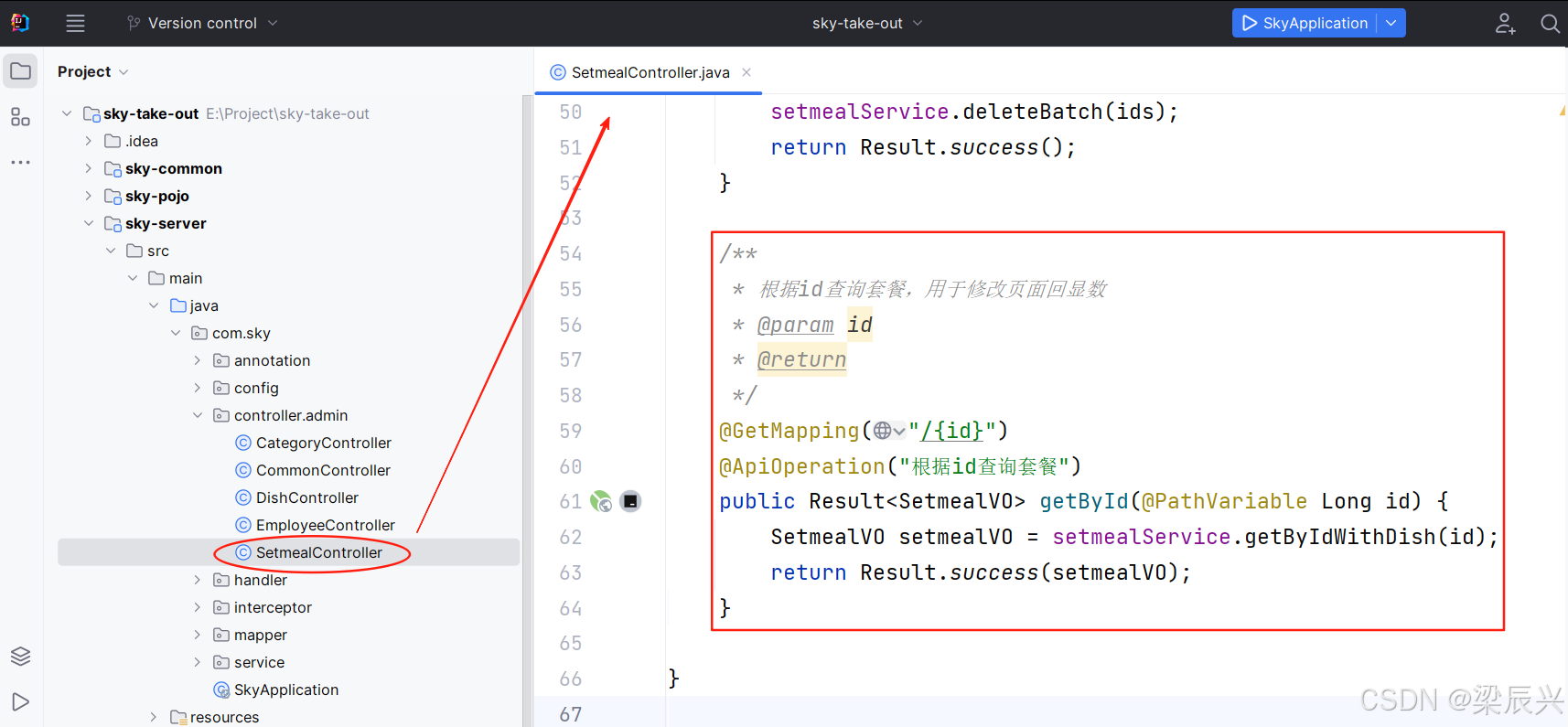Click the DishController class icon
Viewport: 1568px width, 727px height.
[x=243, y=497]
